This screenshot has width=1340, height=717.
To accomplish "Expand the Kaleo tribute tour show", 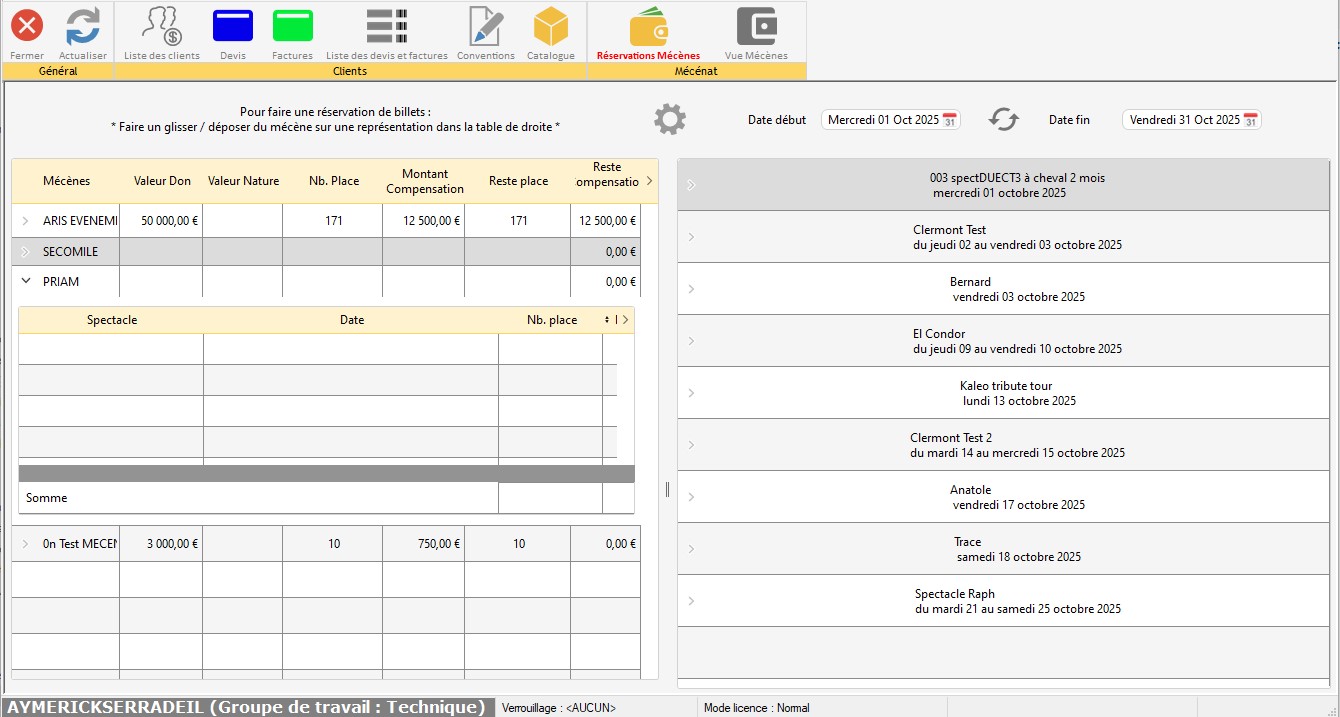I will [x=691, y=393].
